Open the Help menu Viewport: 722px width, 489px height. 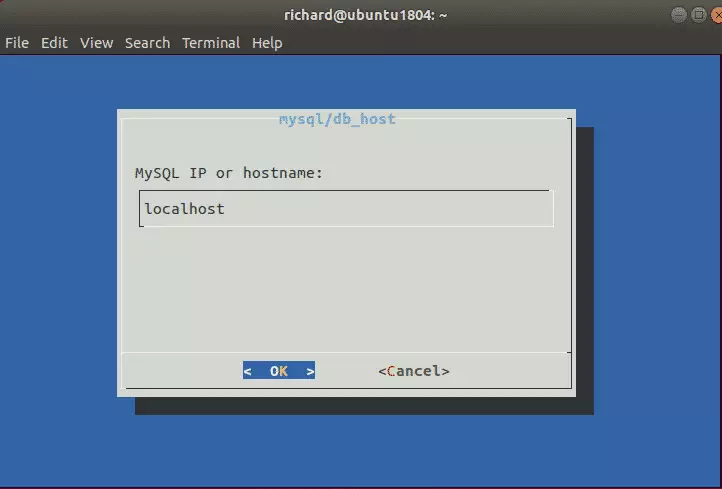pyautogui.click(x=267, y=43)
